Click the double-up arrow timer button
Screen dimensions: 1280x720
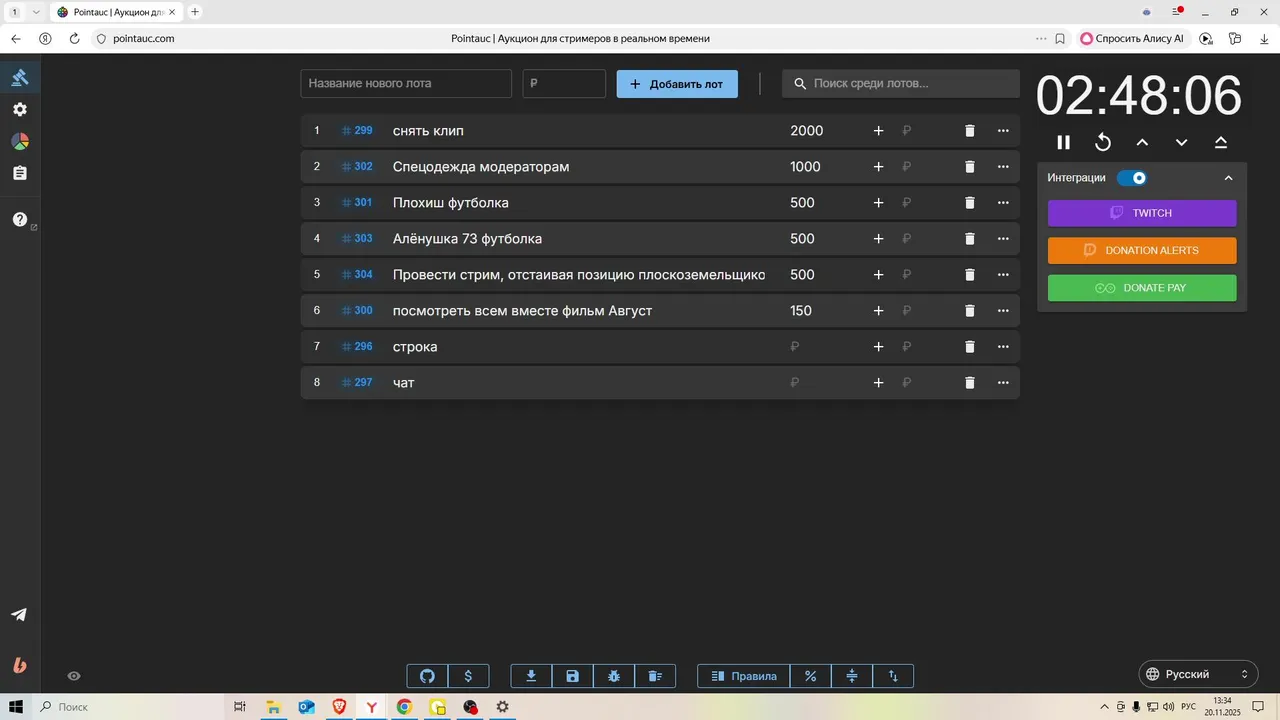click(x=1220, y=142)
